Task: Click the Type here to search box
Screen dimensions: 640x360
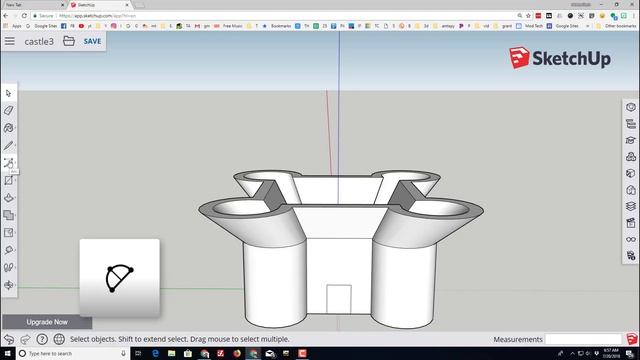Action: 73,353
